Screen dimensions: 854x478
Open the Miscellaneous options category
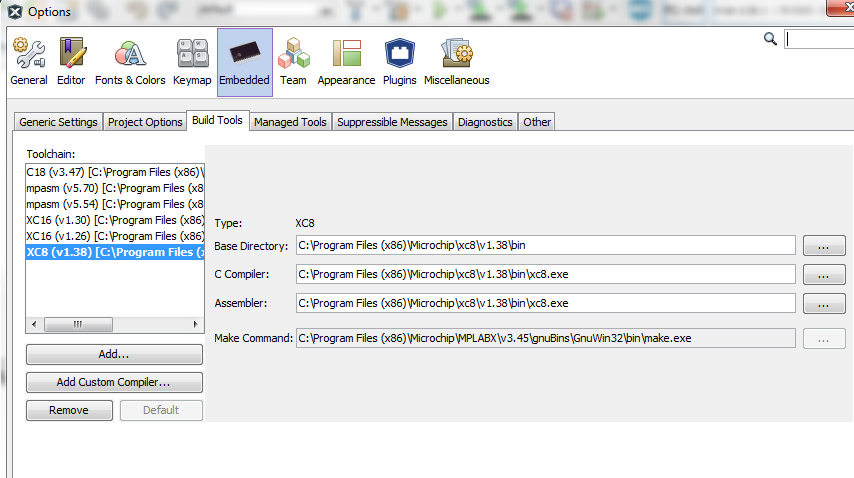click(x=456, y=62)
